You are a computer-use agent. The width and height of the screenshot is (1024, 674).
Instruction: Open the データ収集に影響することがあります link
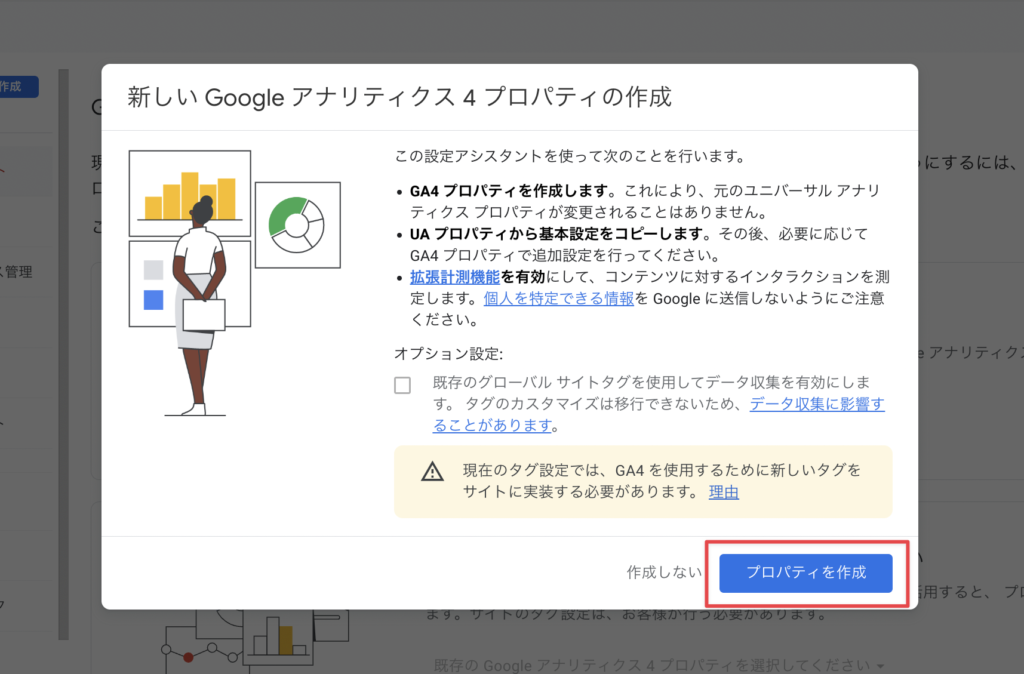[x=658, y=415]
